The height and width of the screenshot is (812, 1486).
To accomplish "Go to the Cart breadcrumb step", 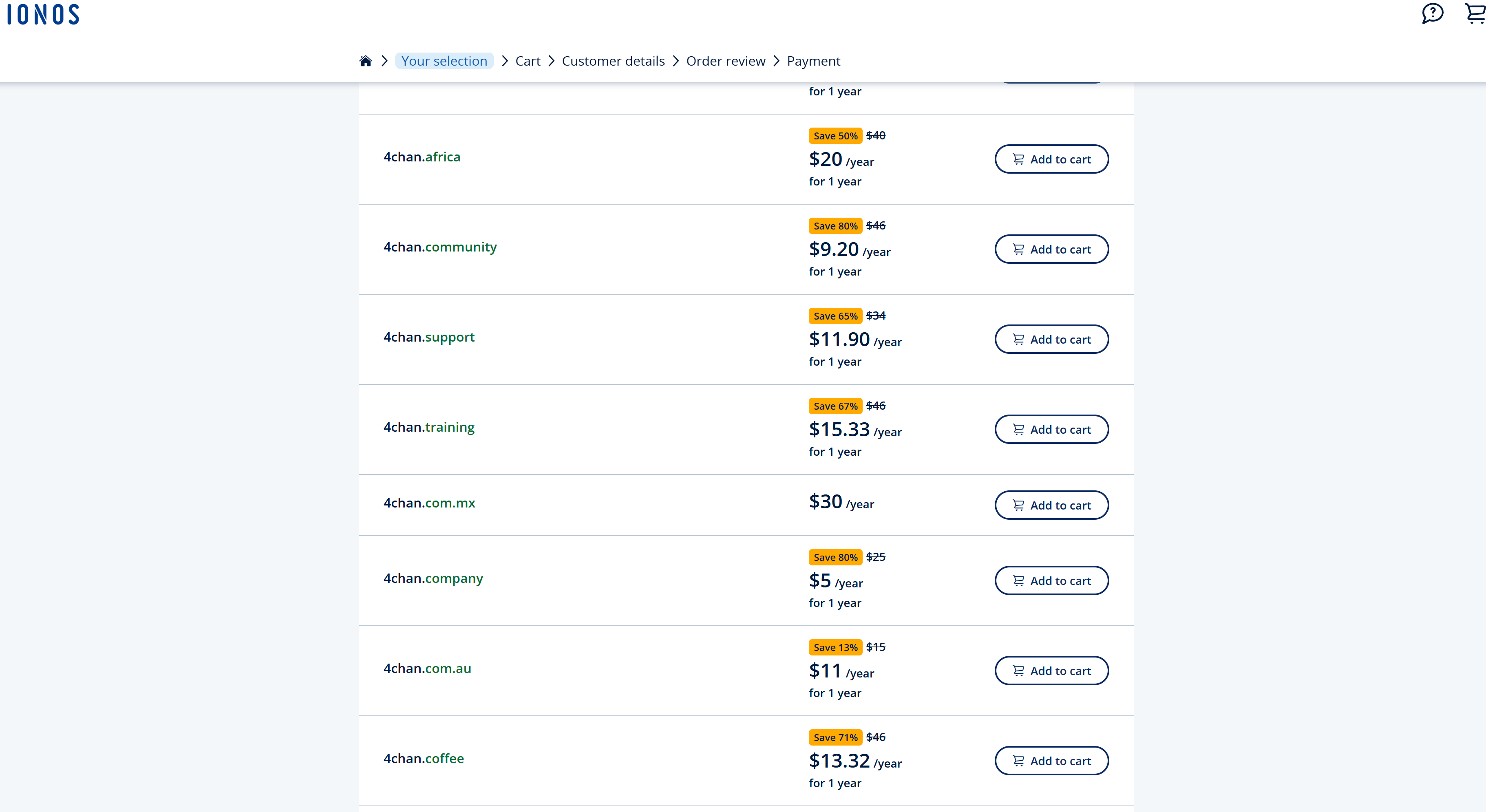I will click(x=527, y=61).
